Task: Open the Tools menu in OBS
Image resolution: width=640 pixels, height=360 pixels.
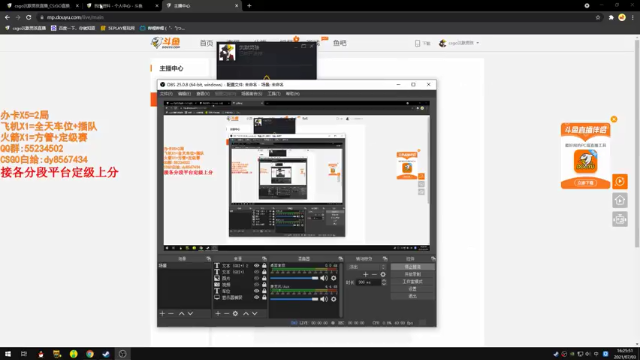Action: click(274, 94)
